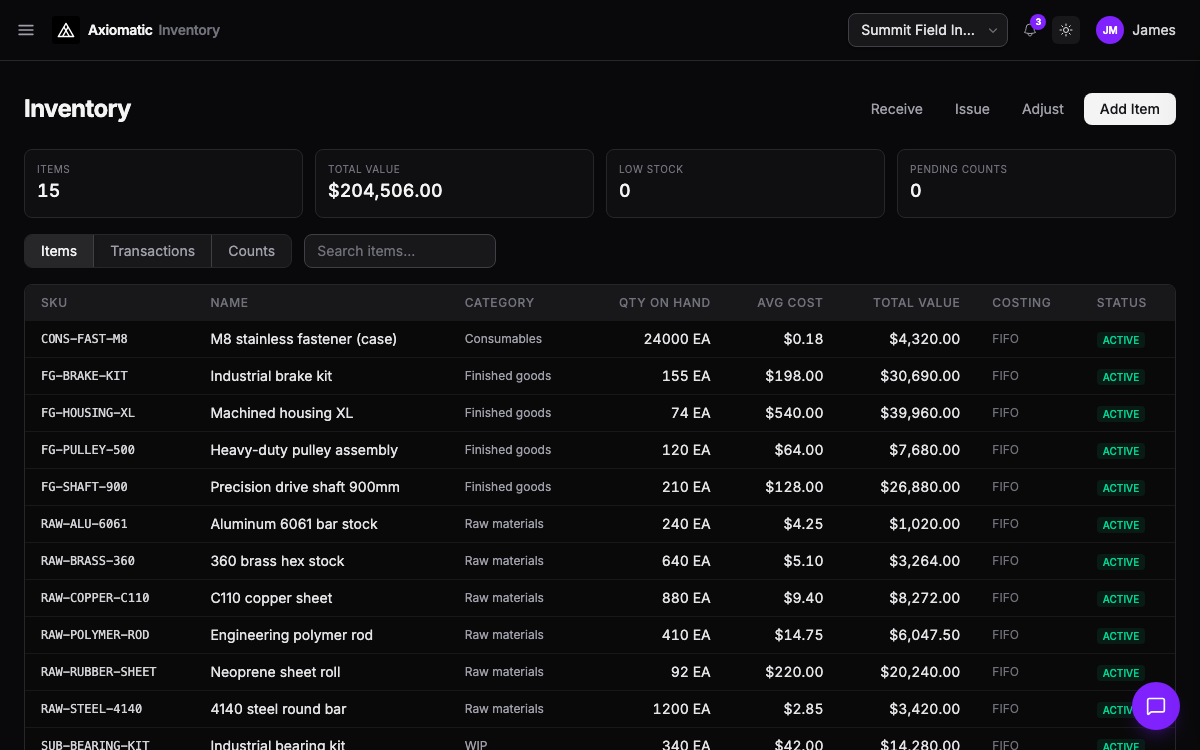The image size is (1200, 750).
Task: Switch to the Counts tab
Action: coord(251,251)
